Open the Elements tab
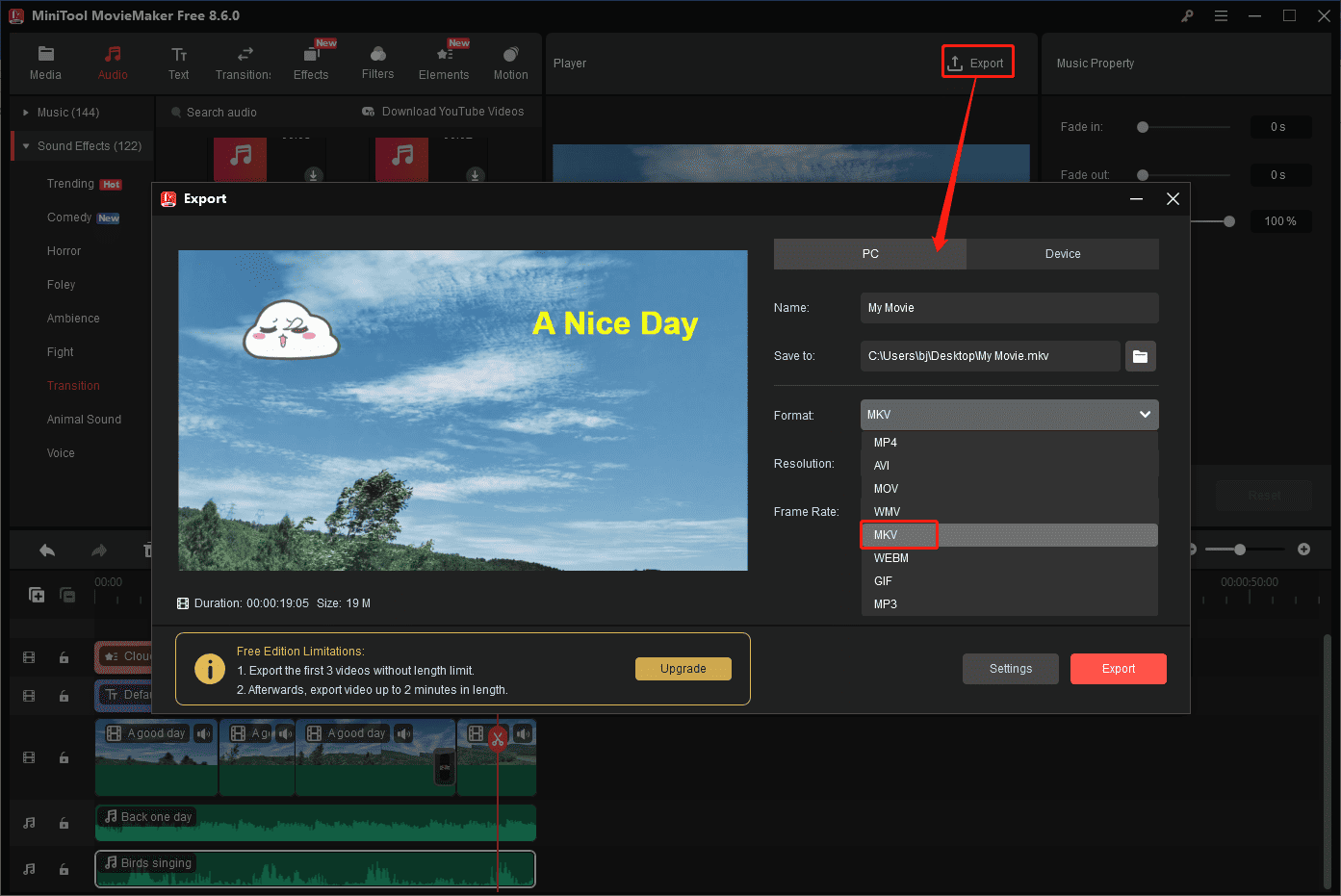This screenshot has width=1341, height=896. tap(444, 64)
